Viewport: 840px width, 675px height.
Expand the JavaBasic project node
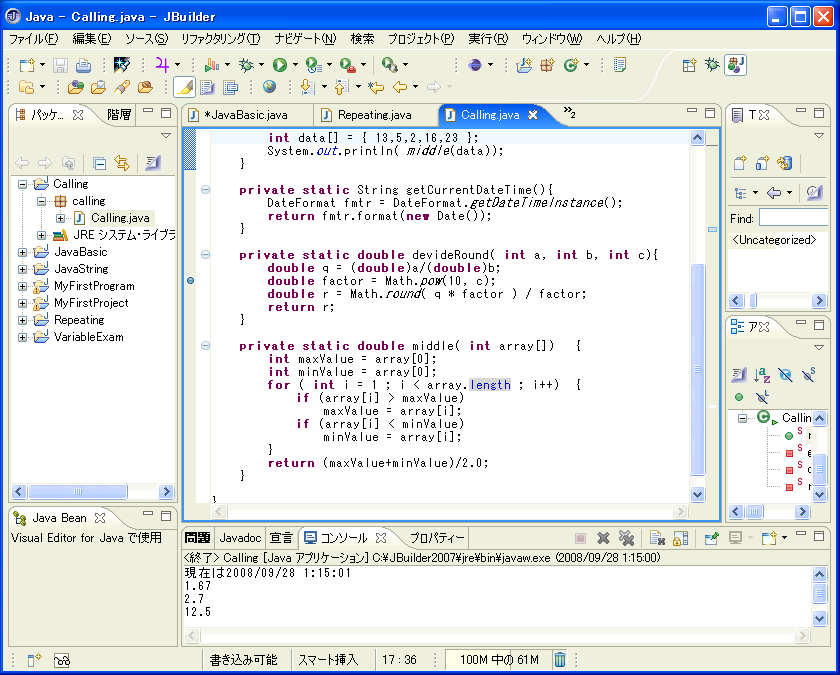23,252
